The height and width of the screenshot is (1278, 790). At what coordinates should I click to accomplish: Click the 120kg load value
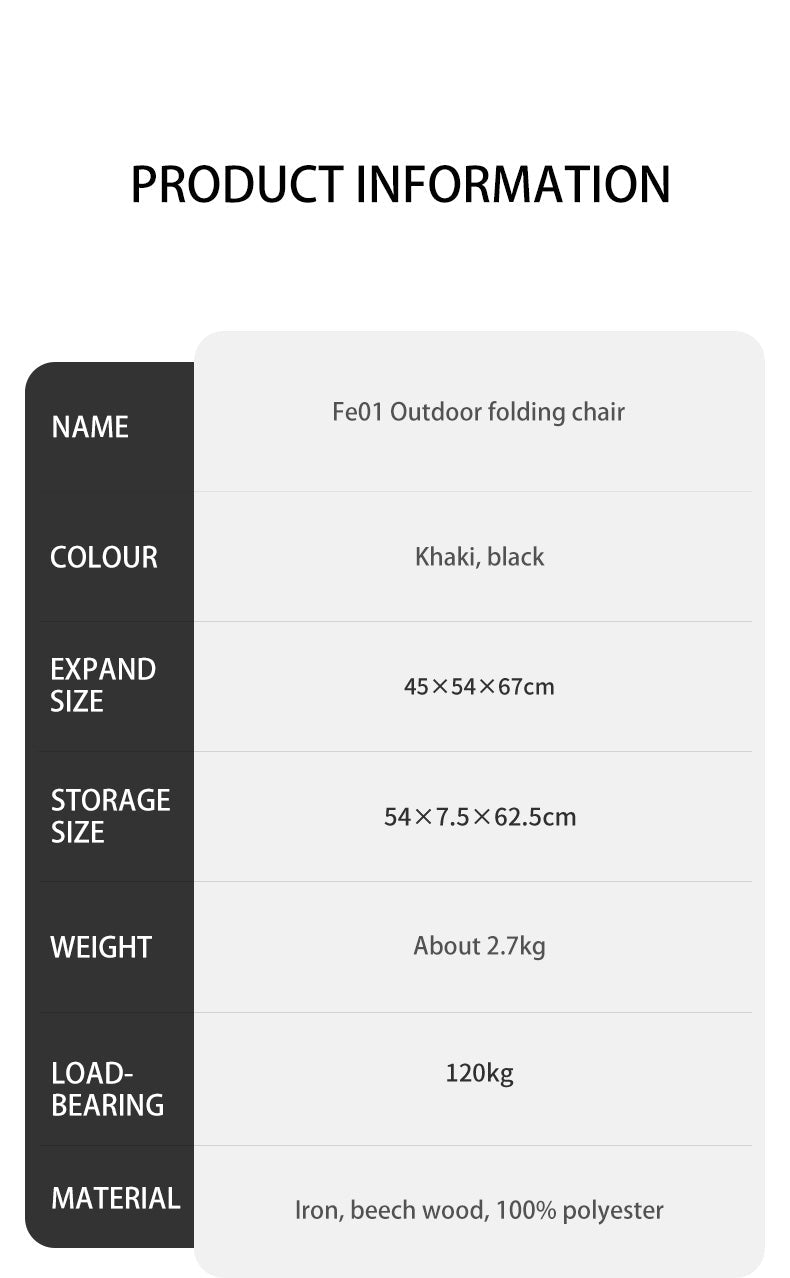point(479,1074)
